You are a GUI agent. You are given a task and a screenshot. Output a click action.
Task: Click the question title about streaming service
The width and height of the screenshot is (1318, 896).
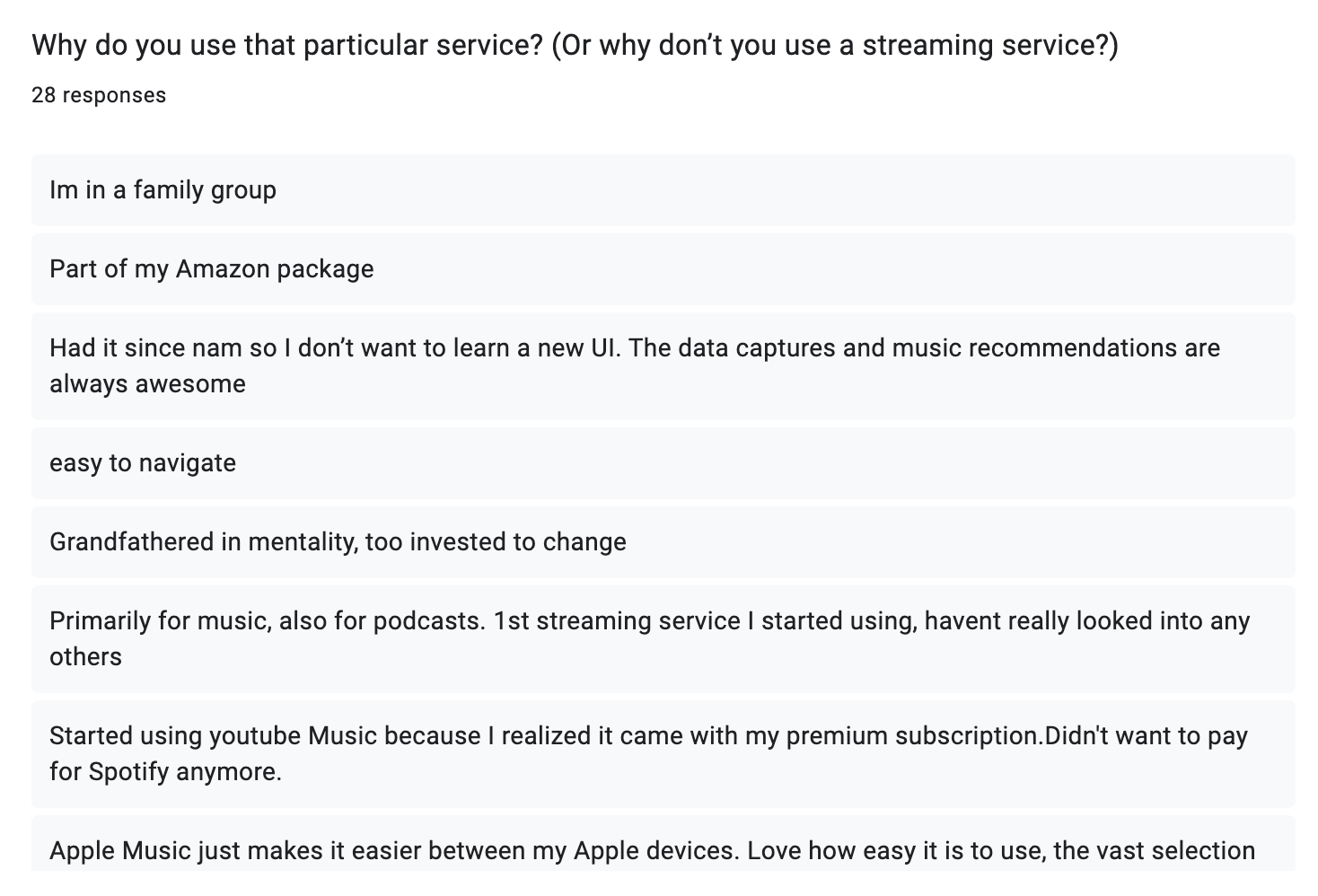pyautogui.click(x=575, y=45)
